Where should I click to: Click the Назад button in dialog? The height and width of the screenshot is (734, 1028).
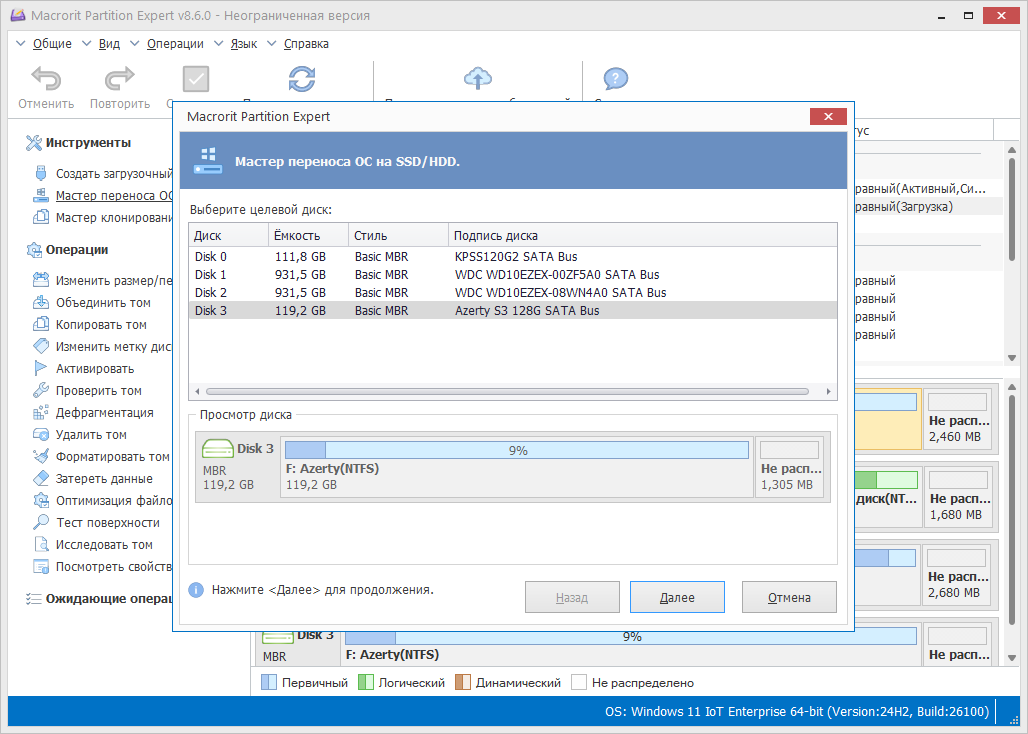coord(572,597)
